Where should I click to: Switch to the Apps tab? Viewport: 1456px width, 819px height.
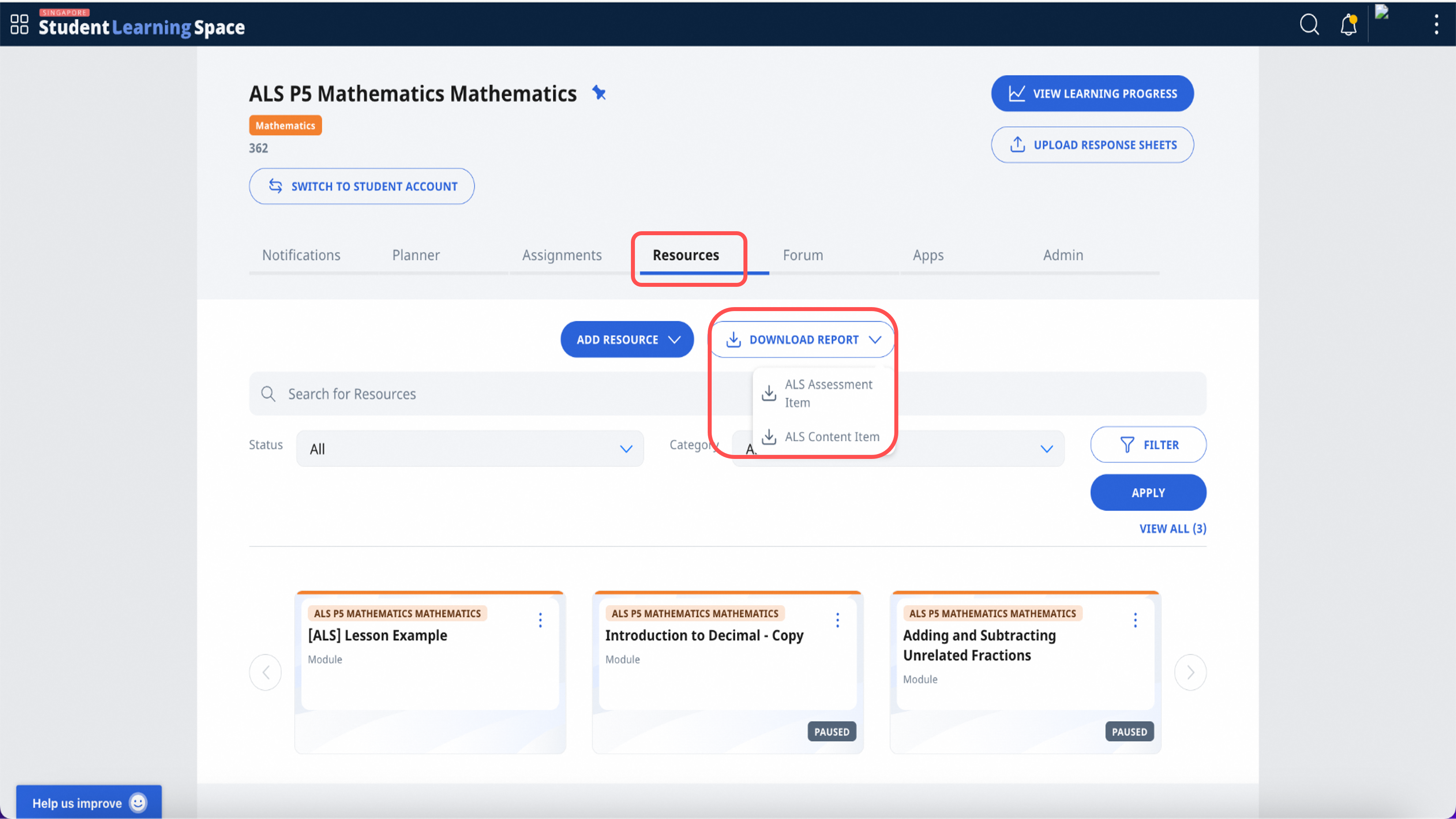pos(928,255)
